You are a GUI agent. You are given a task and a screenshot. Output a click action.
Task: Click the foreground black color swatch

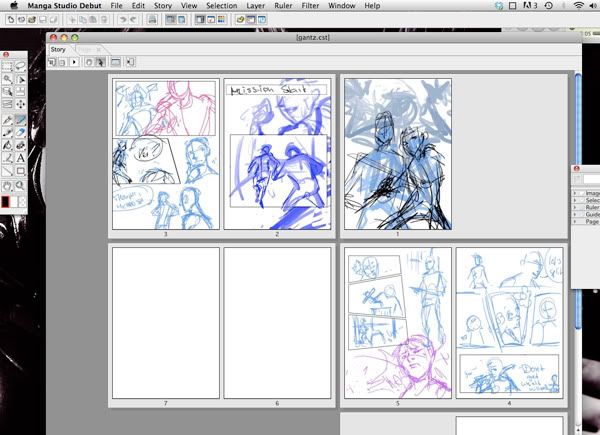coord(7,201)
